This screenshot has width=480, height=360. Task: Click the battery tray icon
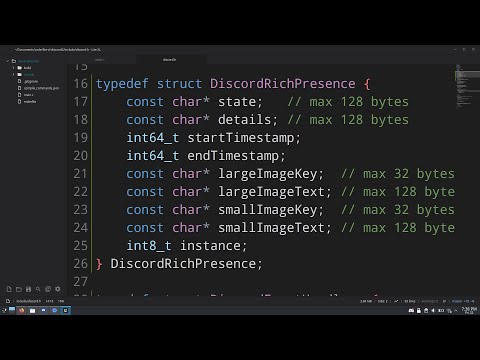(x=441, y=310)
